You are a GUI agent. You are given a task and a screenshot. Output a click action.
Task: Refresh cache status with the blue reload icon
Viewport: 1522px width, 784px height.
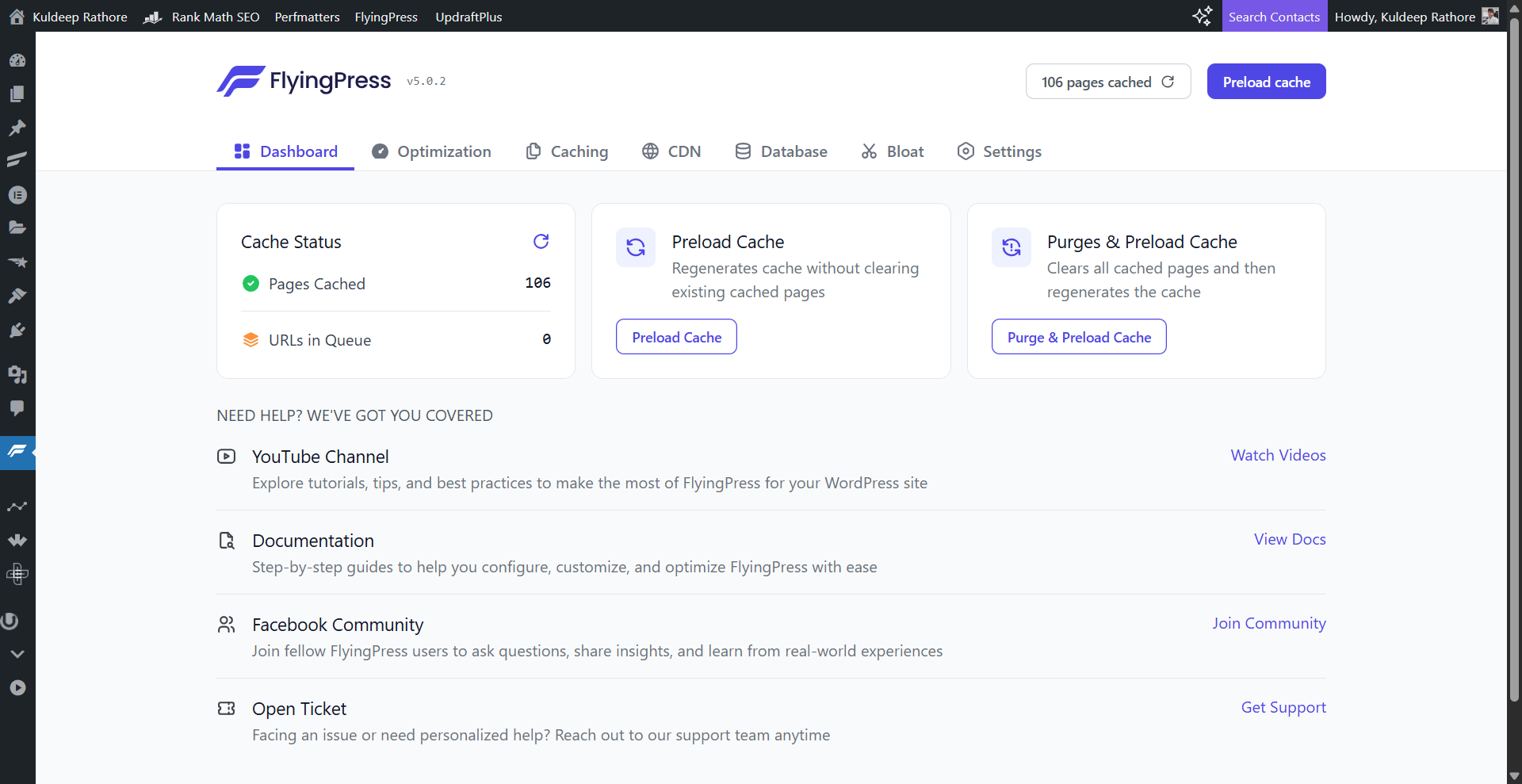click(541, 241)
